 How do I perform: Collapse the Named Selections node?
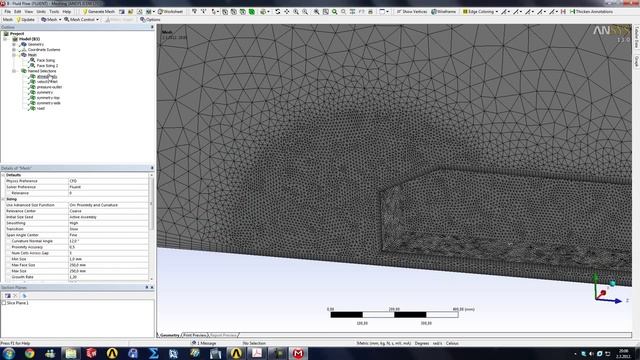tap(14, 71)
